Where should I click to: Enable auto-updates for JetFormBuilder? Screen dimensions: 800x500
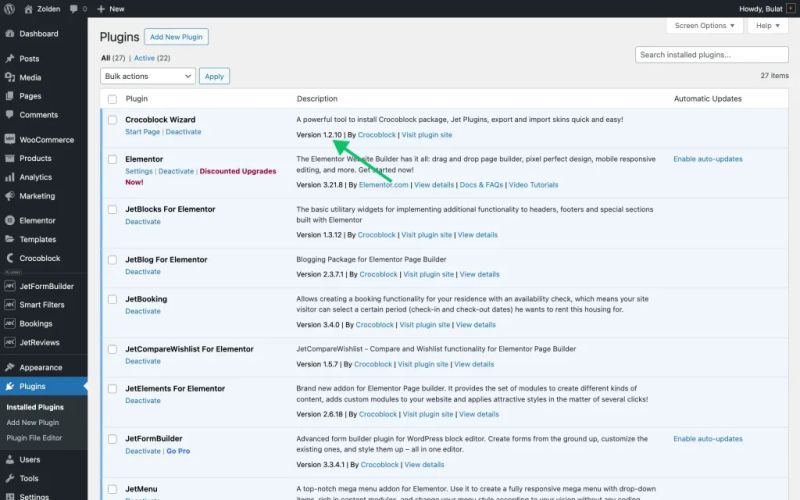click(708, 439)
